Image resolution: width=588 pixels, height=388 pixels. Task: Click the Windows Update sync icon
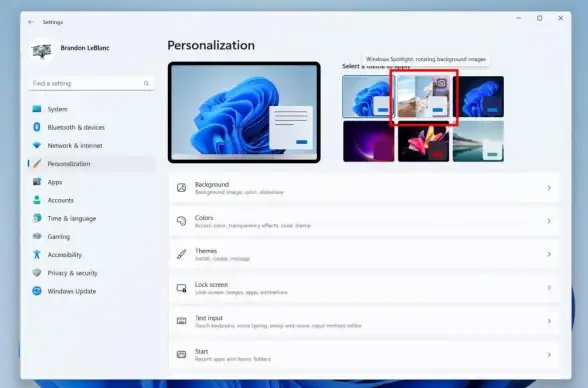click(37, 291)
